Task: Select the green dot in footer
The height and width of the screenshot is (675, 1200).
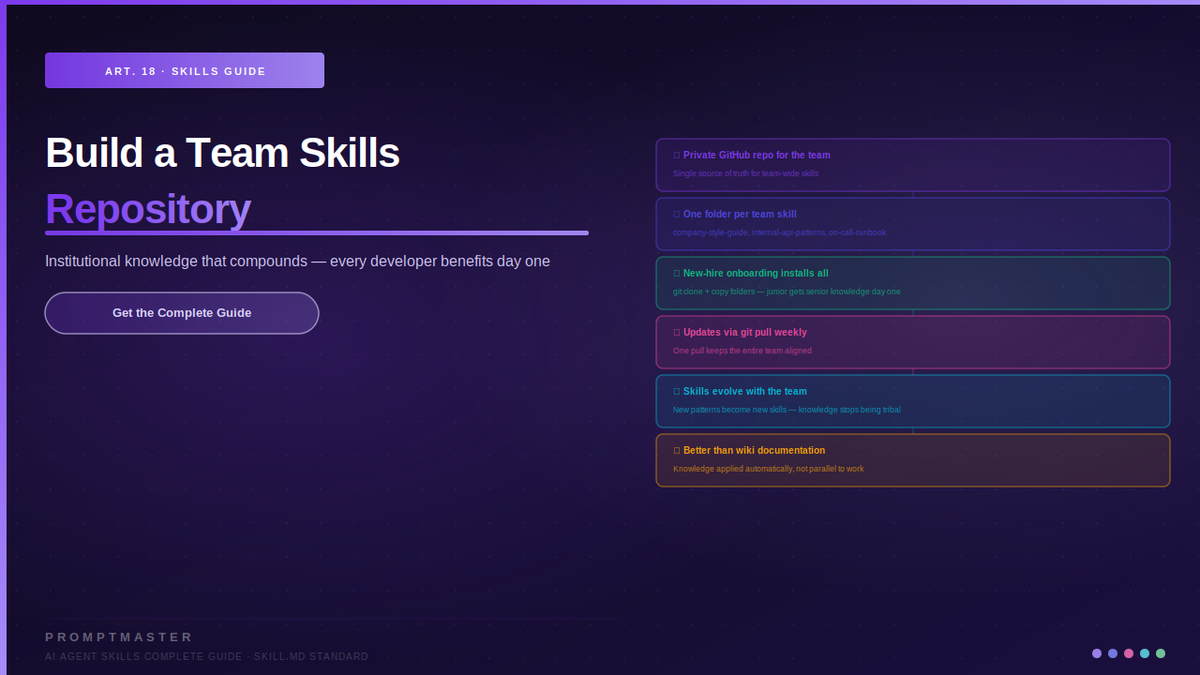Action: click(1161, 653)
